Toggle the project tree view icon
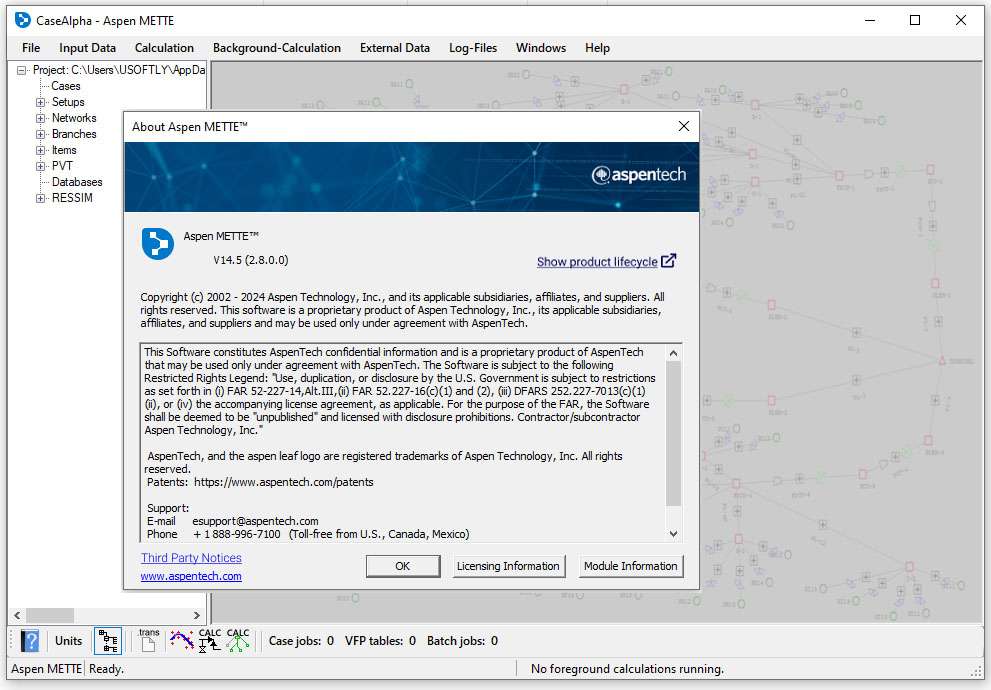The image size is (991, 690). [108, 641]
